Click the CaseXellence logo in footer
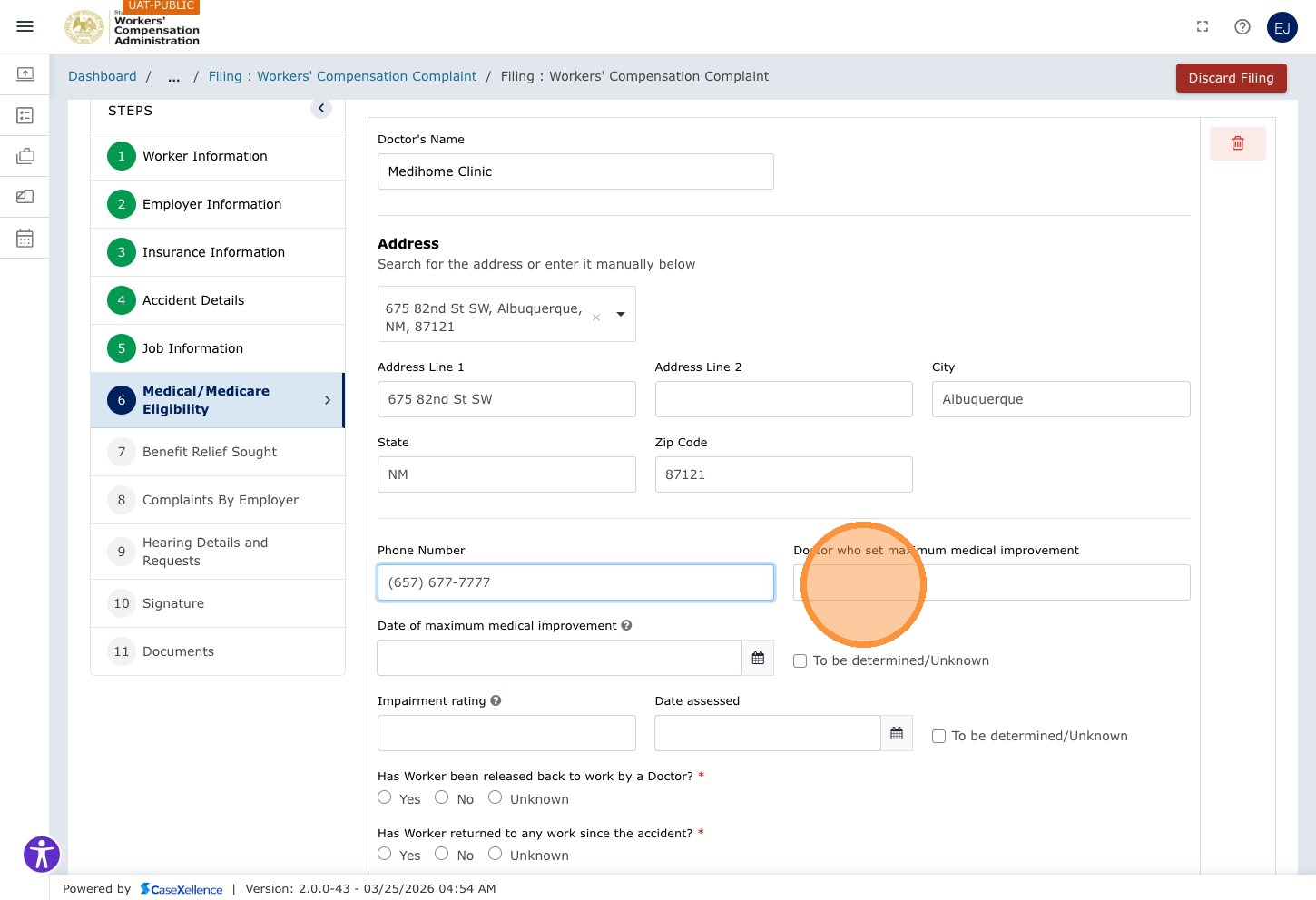This screenshot has width=1316, height=900. [x=182, y=889]
